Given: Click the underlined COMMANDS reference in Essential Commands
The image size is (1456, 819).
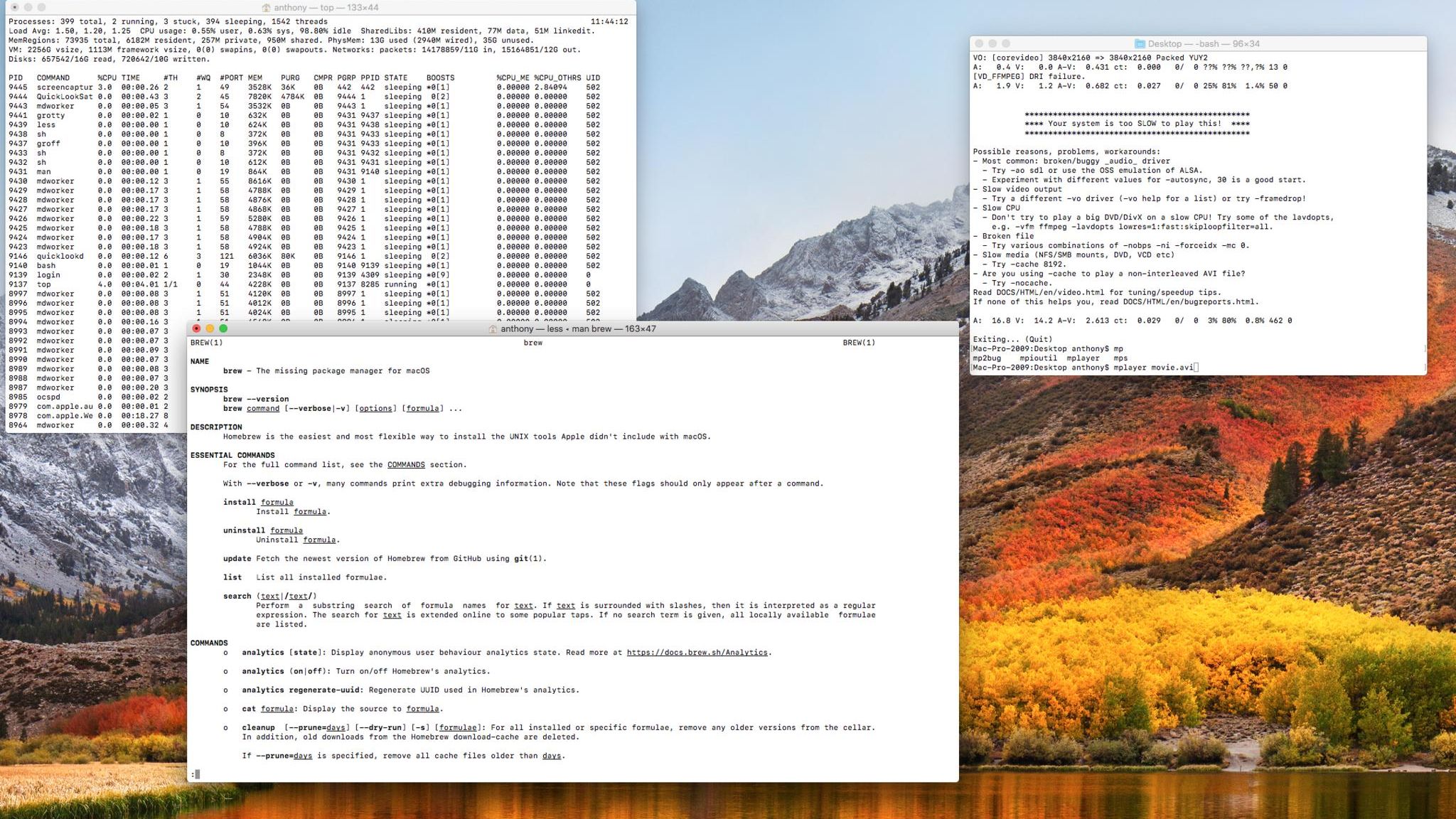Looking at the screenshot, I should click(406, 465).
